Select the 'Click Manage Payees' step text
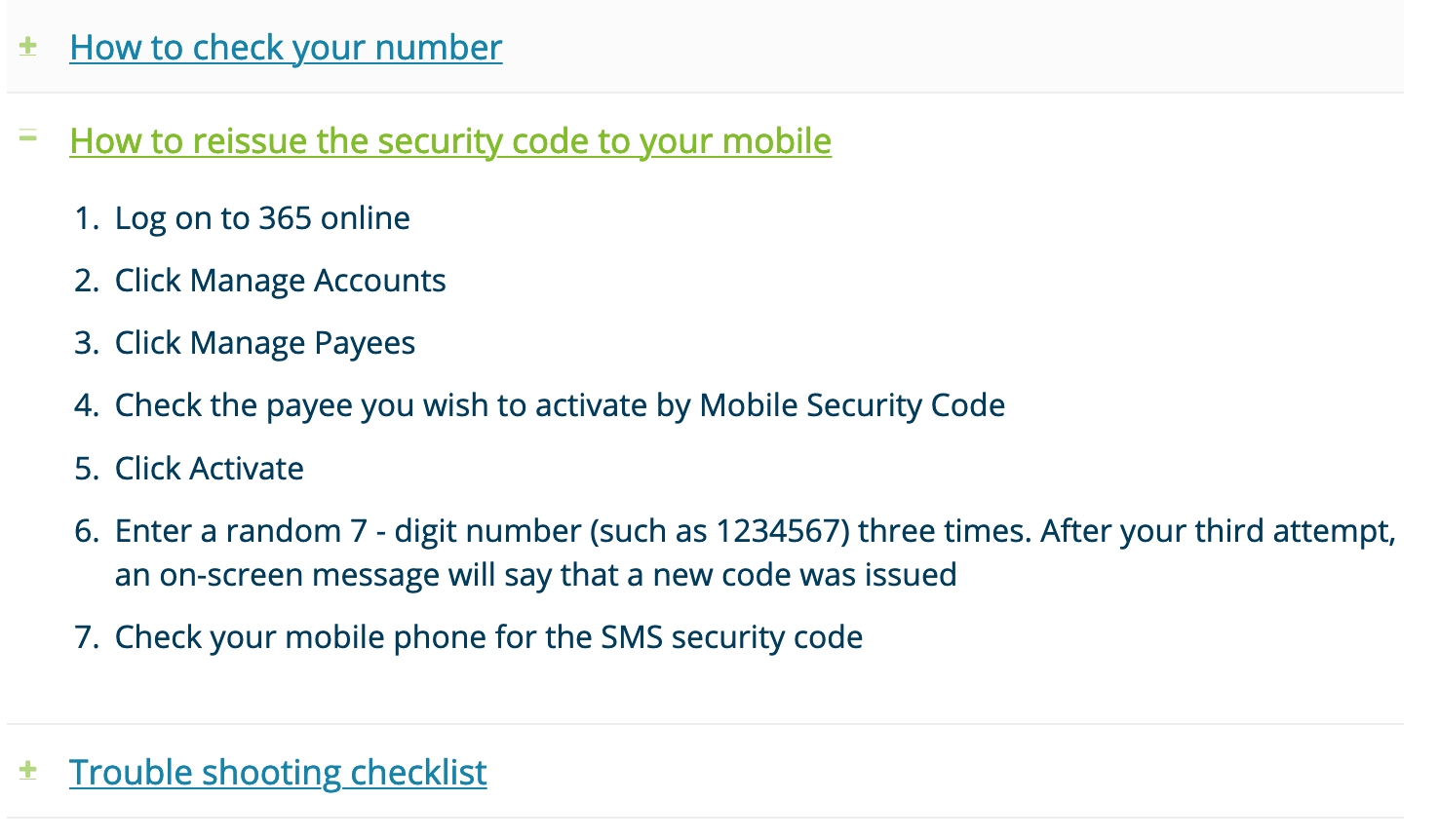The width and height of the screenshot is (1439, 840). tap(265, 343)
